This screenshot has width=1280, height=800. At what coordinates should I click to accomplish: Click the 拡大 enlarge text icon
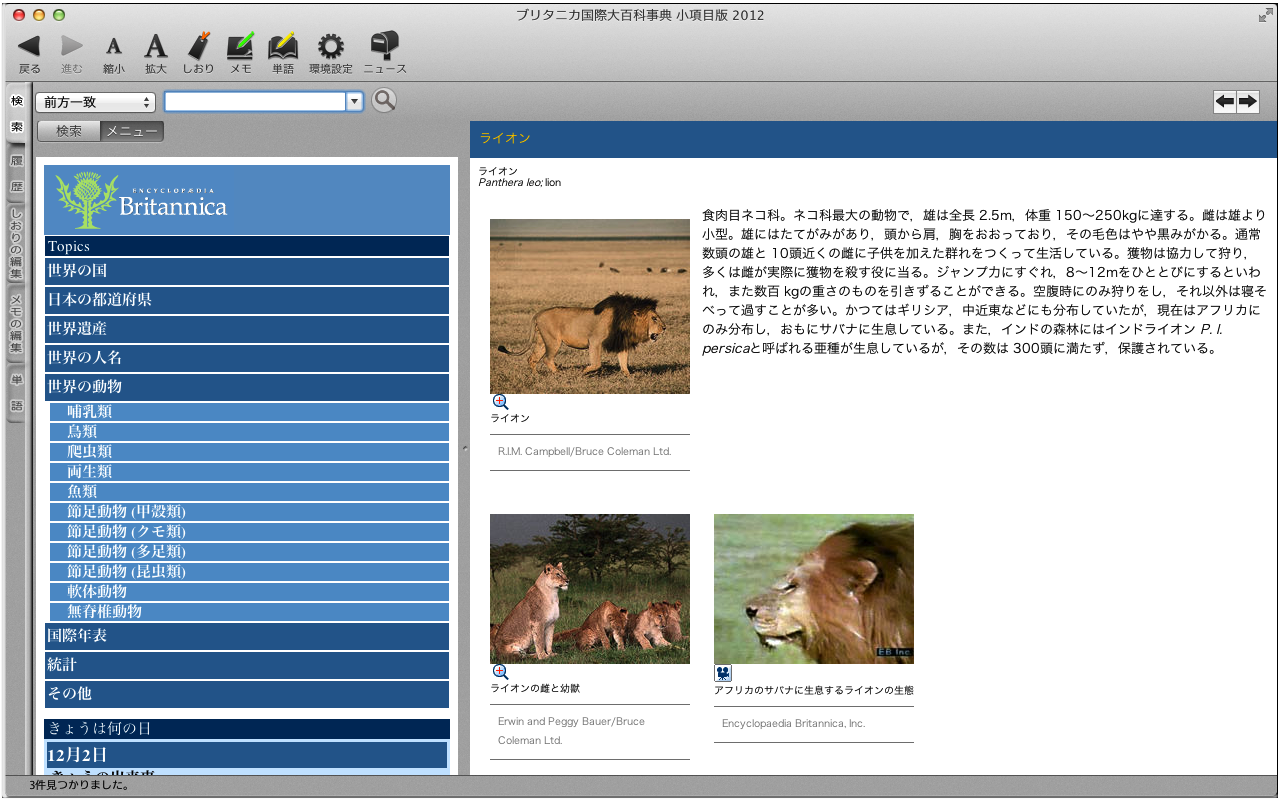pyautogui.click(x=156, y=46)
